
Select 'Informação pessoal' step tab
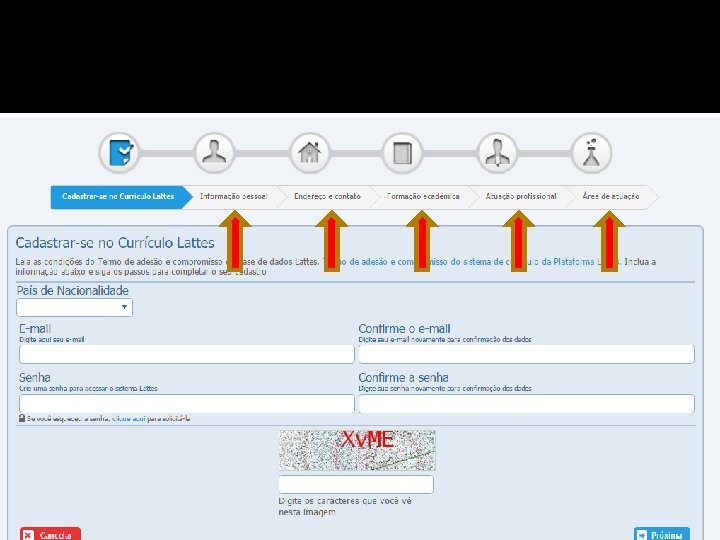tap(233, 197)
